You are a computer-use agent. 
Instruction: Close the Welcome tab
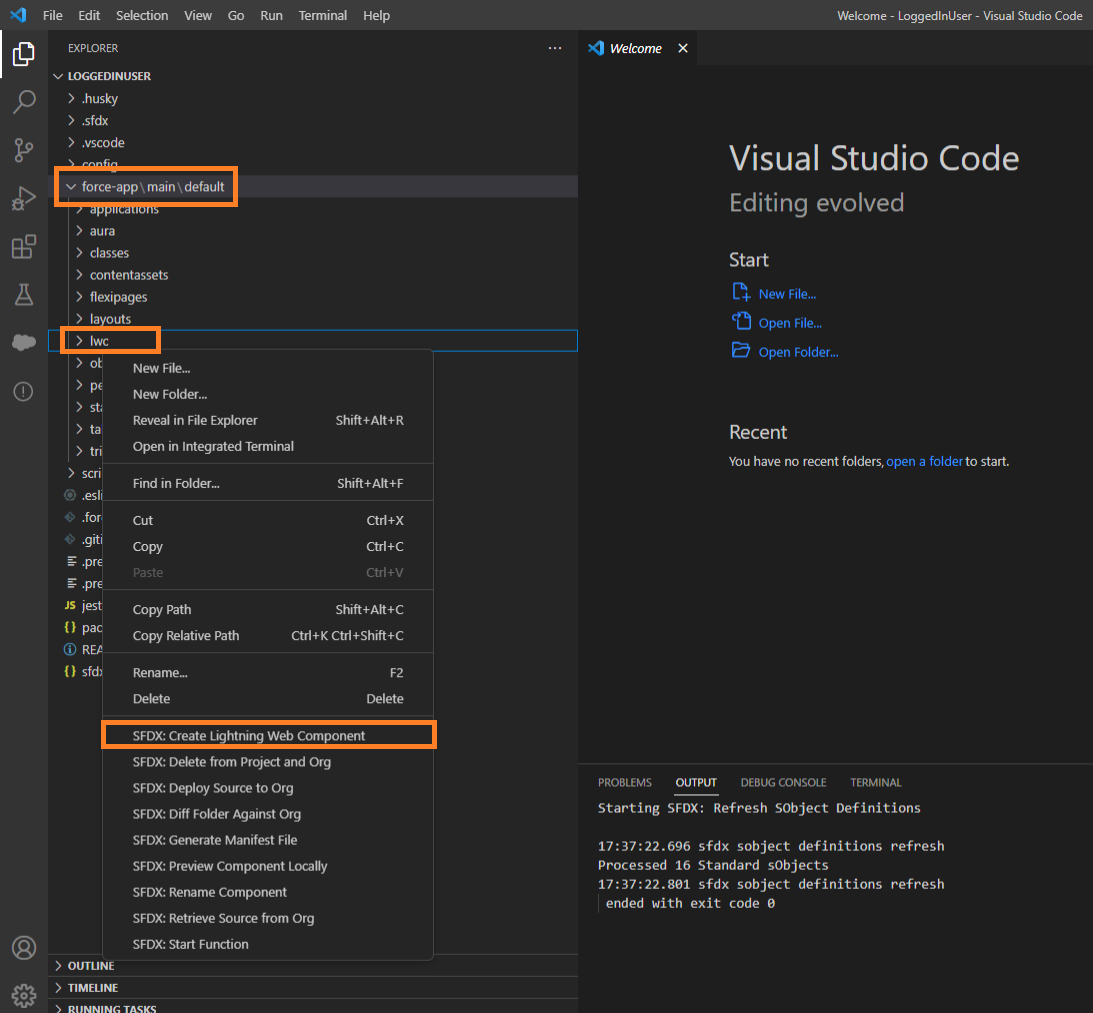pyautogui.click(x=683, y=48)
